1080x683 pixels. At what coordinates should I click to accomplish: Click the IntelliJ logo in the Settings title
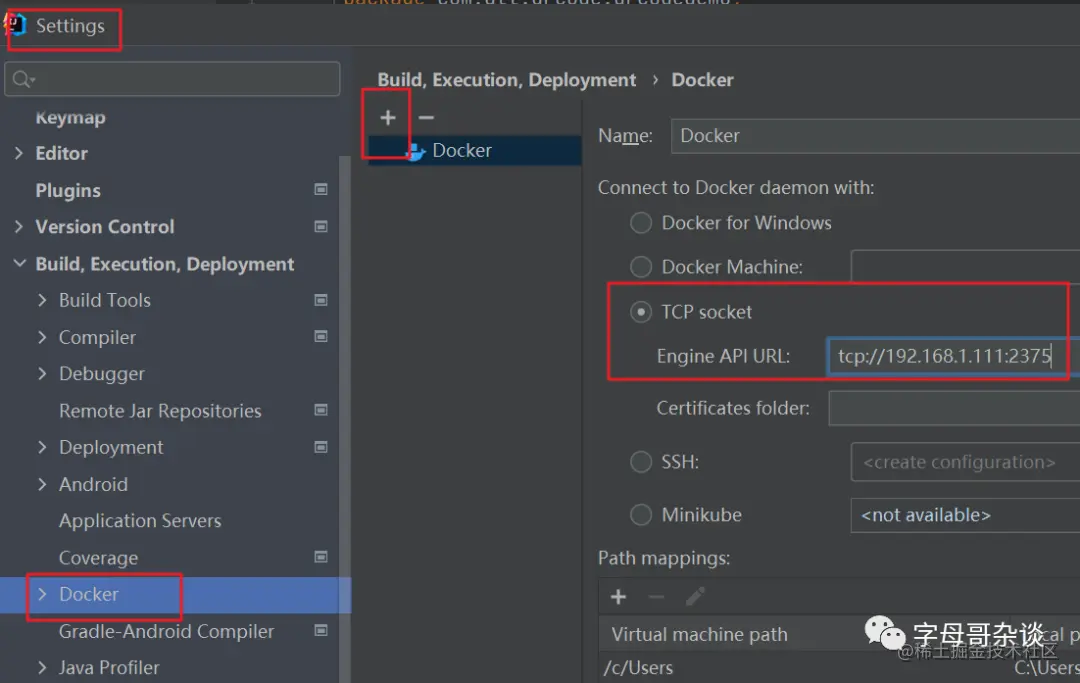tap(14, 25)
